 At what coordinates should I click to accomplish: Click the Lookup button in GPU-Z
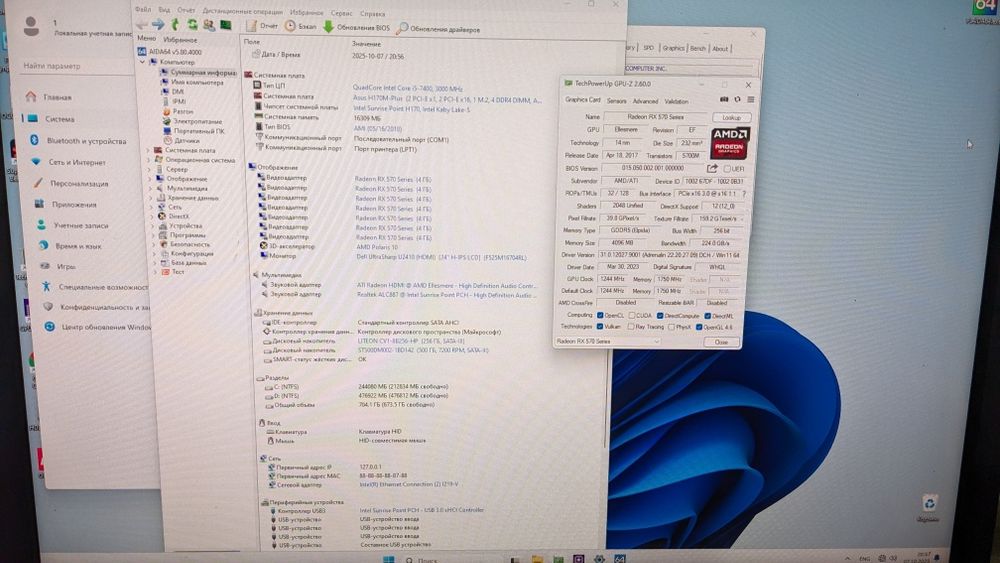click(731, 117)
